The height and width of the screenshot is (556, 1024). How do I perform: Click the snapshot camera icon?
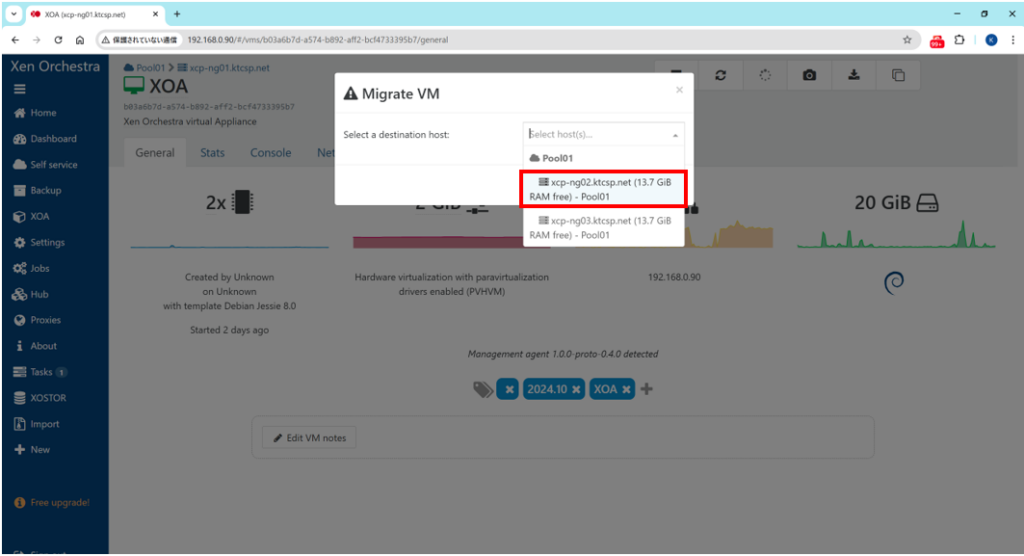click(809, 75)
